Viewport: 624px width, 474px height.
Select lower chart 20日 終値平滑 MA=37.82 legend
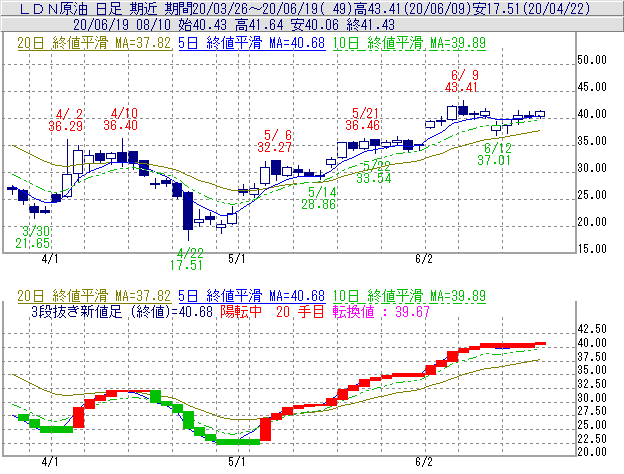pyautogui.click(x=94, y=296)
